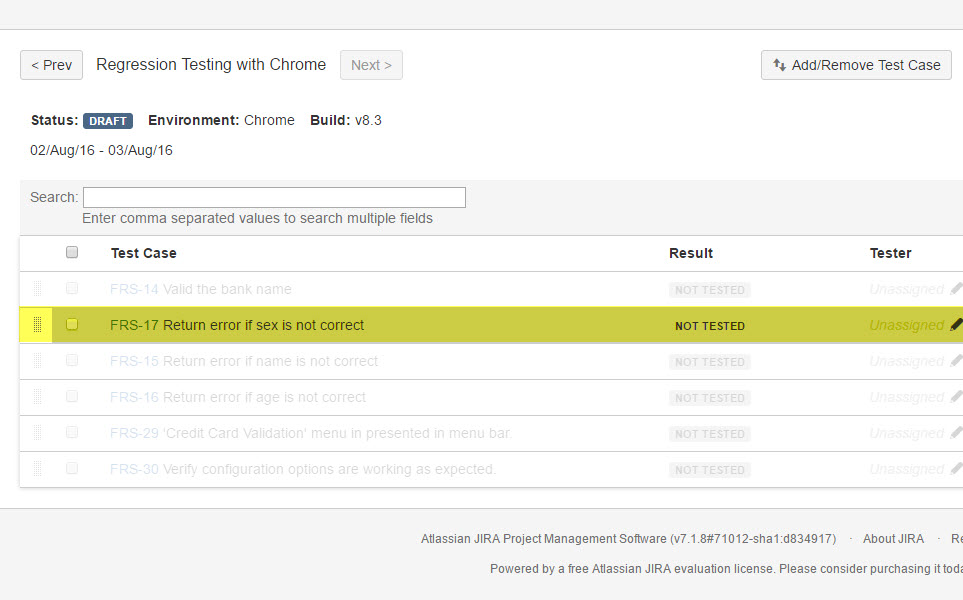
Task: Sort by the Test Case column header
Action: (x=143, y=254)
